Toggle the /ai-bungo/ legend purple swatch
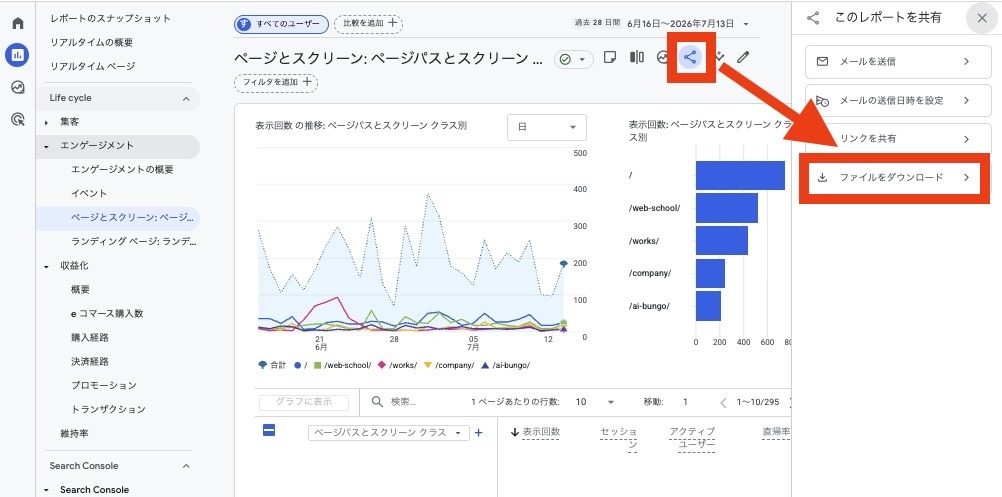1002x497 pixels. (x=485, y=365)
